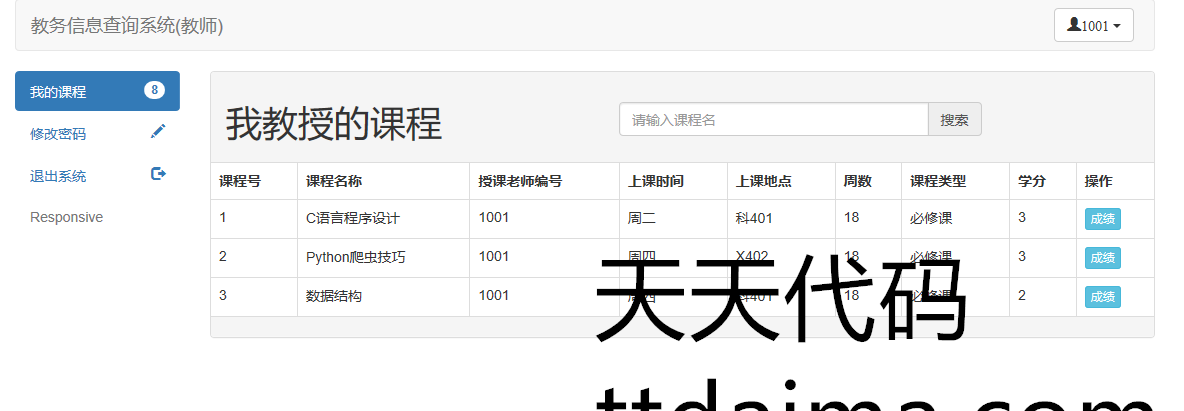Open 成绩 for 数据结构 course
This screenshot has height=411, width=1184.
(x=1102, y=297)
